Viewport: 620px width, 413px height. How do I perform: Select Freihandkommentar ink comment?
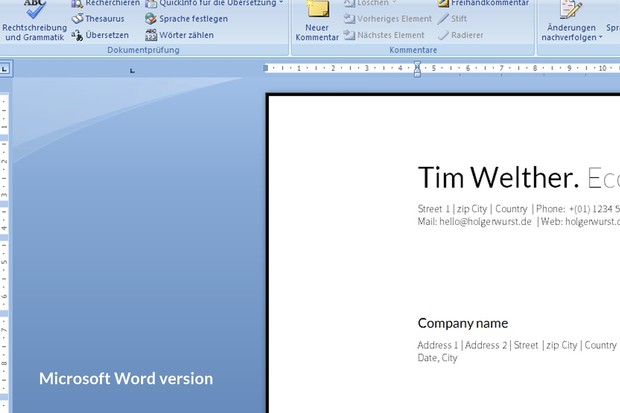click(483, 4)
